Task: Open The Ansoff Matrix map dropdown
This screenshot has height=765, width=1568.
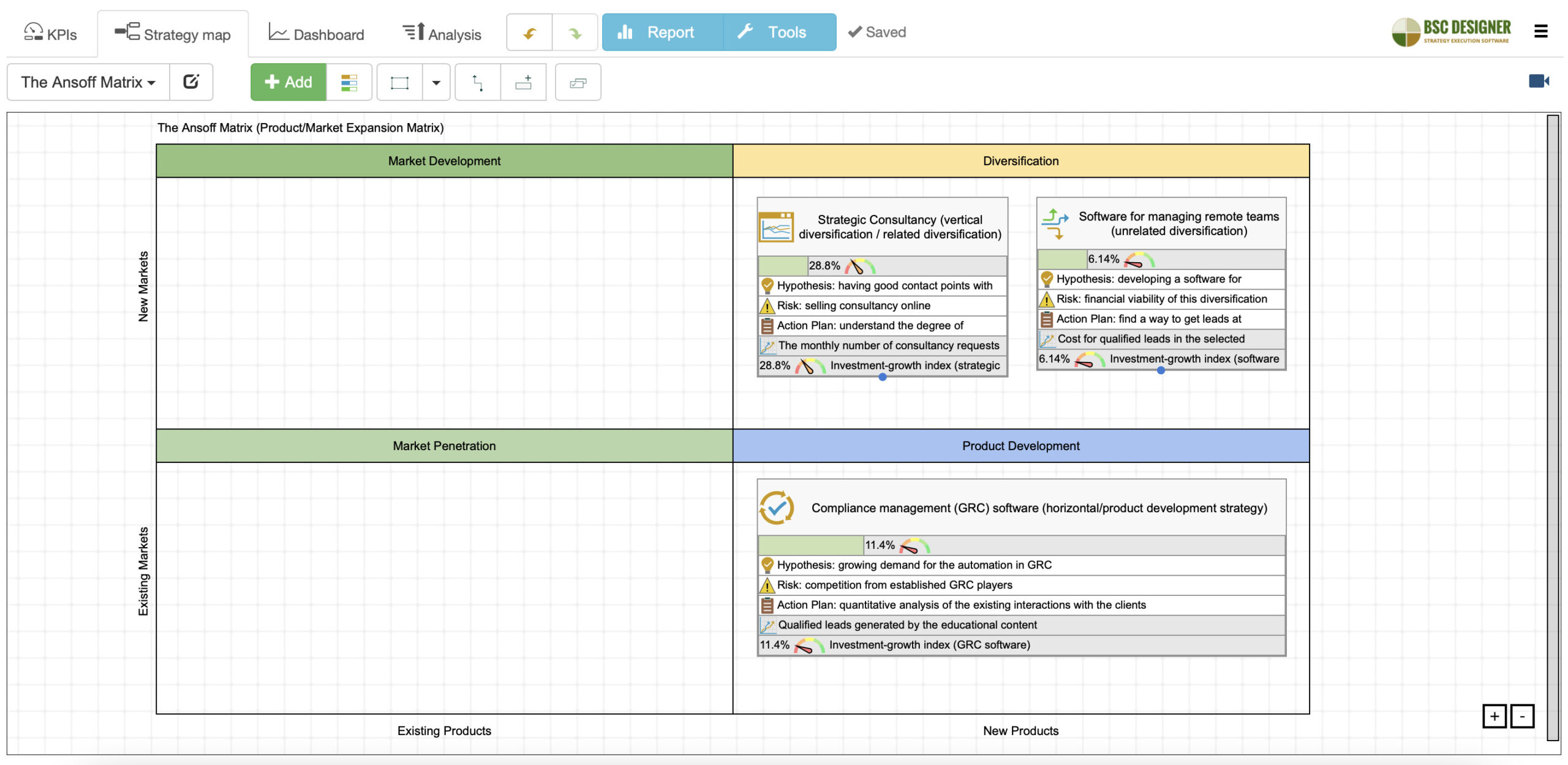Action: pyautogui.click(x=88, y=82)
